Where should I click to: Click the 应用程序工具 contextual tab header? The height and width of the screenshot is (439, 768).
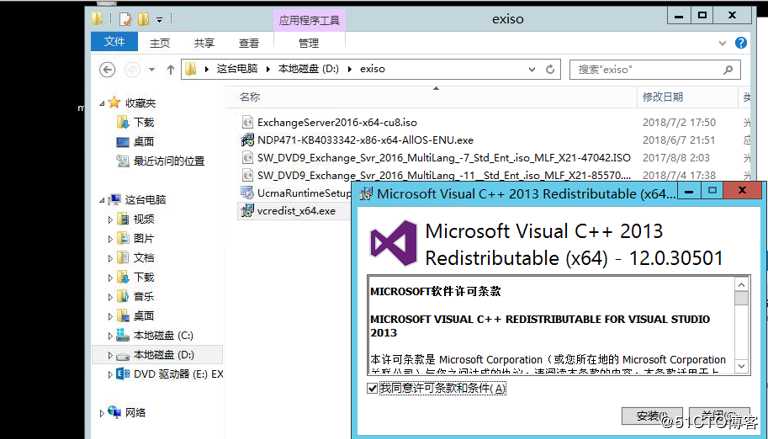click(x=309, y=20)
